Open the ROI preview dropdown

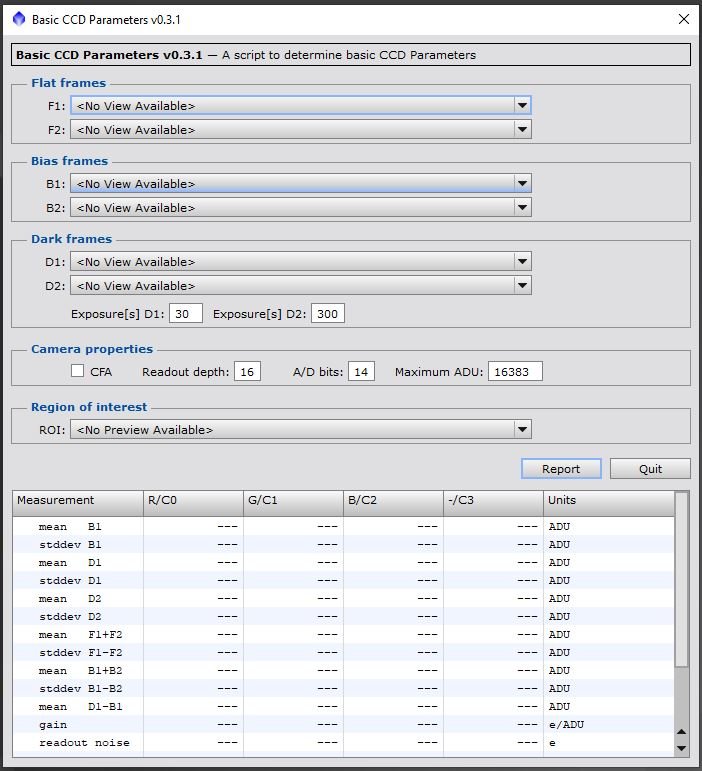(x=300, y=429)
